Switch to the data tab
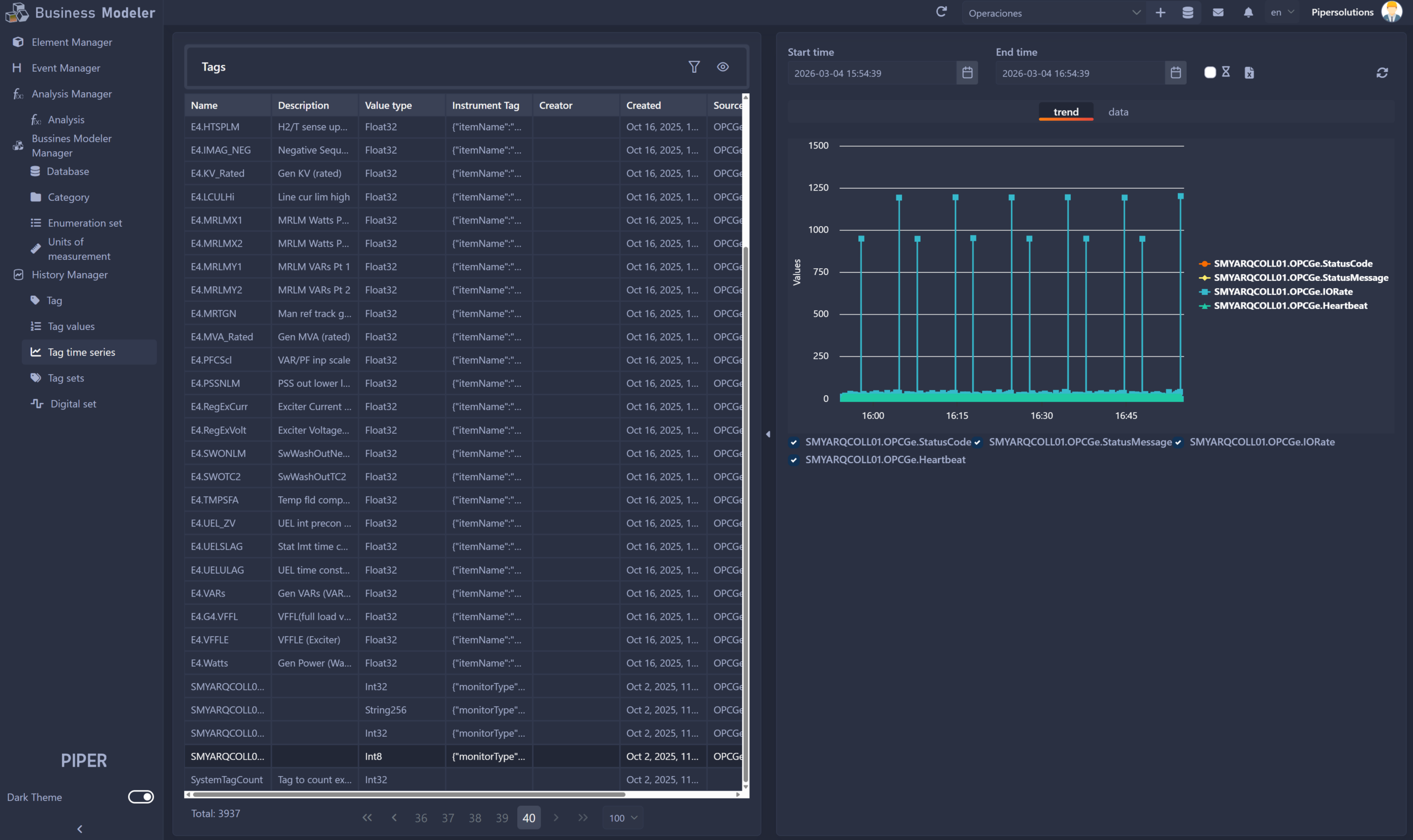The width and height of the screenshot is (1413, 840). (x=1118, y=112)
